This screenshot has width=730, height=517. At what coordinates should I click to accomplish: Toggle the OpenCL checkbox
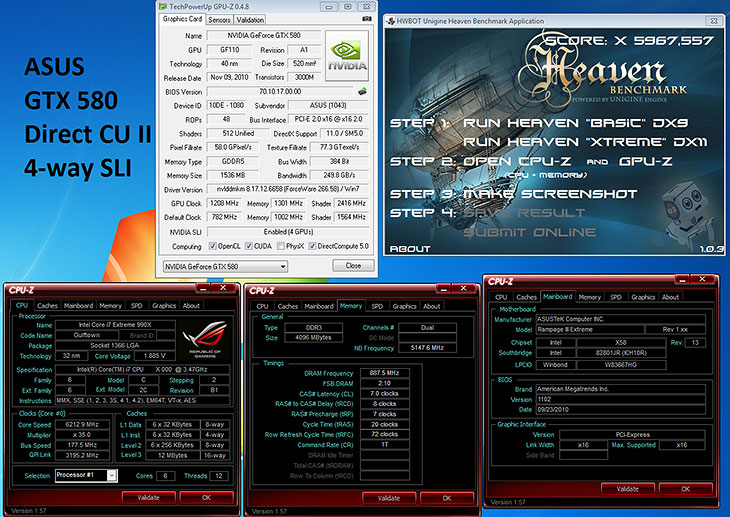coord(212,246)
